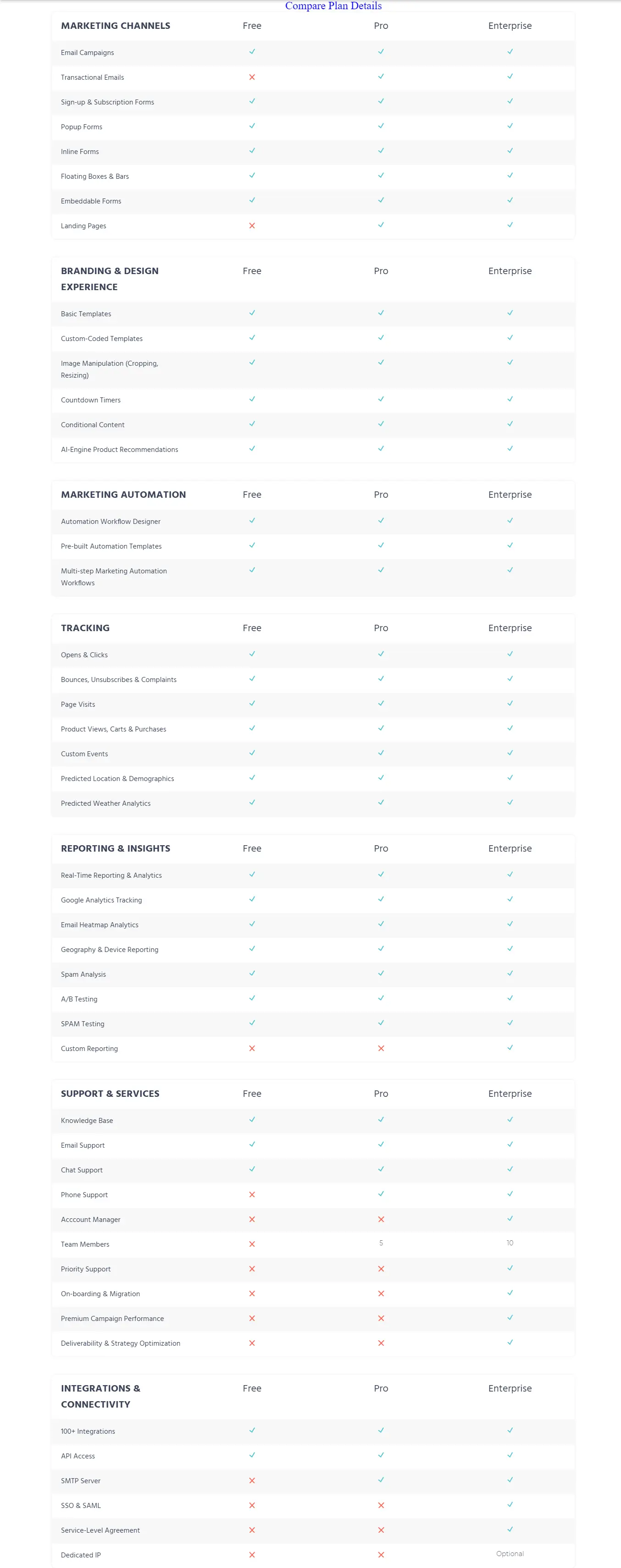Click Free red X for Phone Support
Screen dimensions: 621x1568
tap(252, 1195)
